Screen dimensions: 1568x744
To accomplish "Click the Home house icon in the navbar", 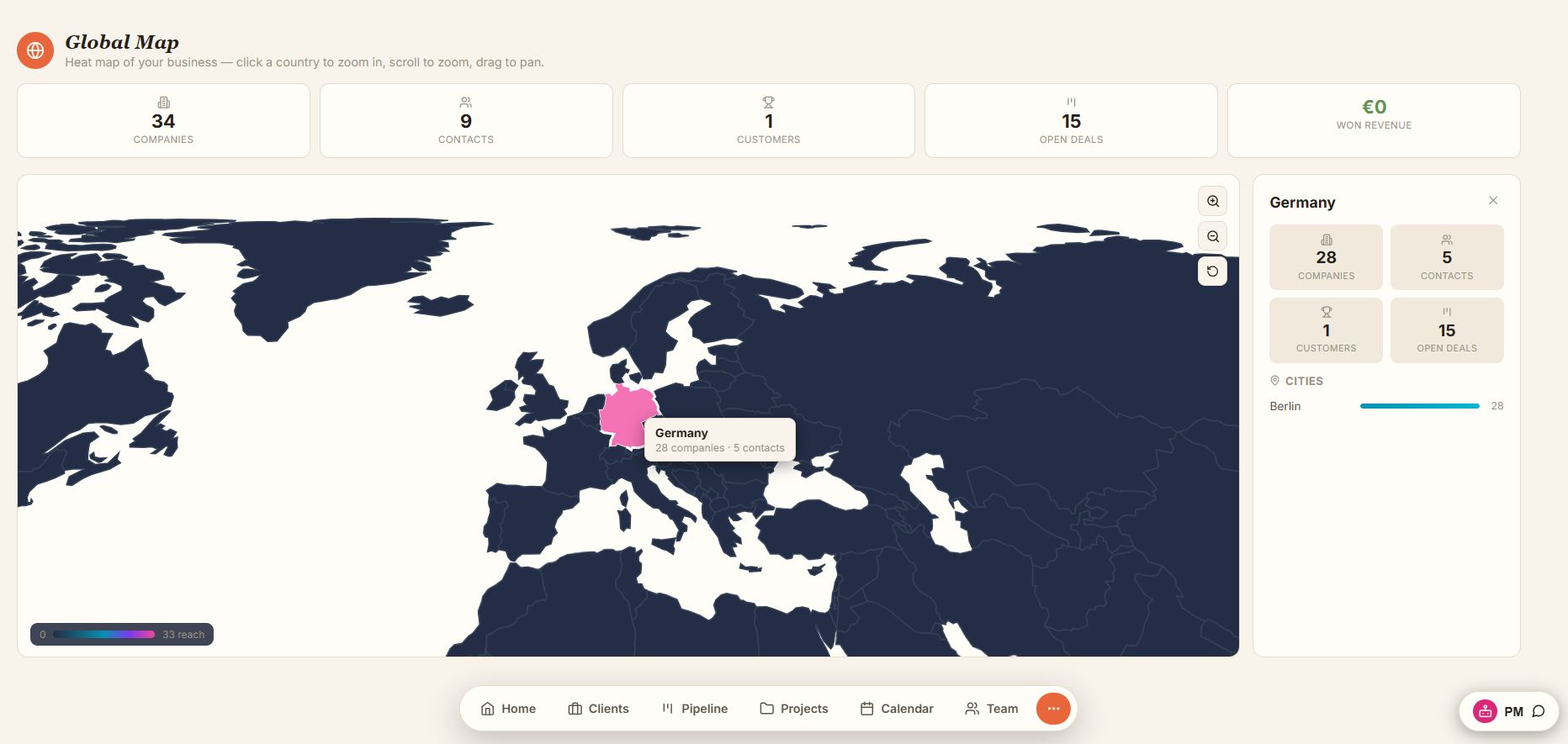I will pyautogui.click(x=488, y=709).
